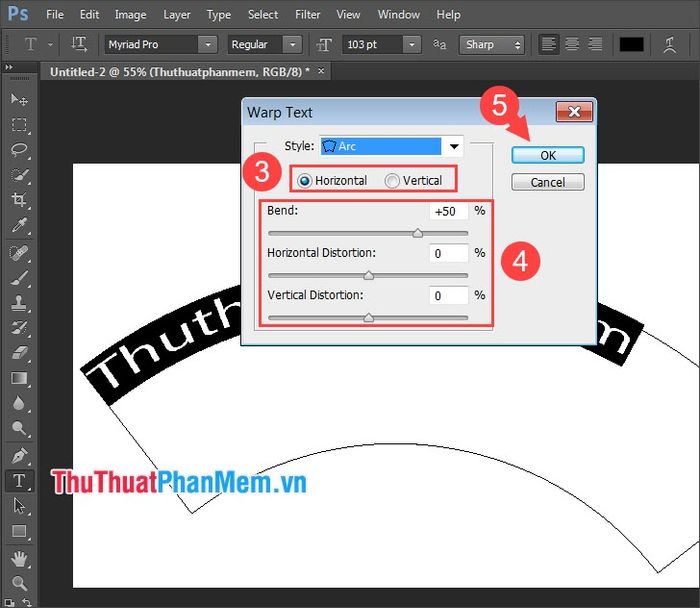Click the default colors icon at toolbox bottom
Viewport: 700px width, 608px height.
pyautogui.click(x=10, y=602)
